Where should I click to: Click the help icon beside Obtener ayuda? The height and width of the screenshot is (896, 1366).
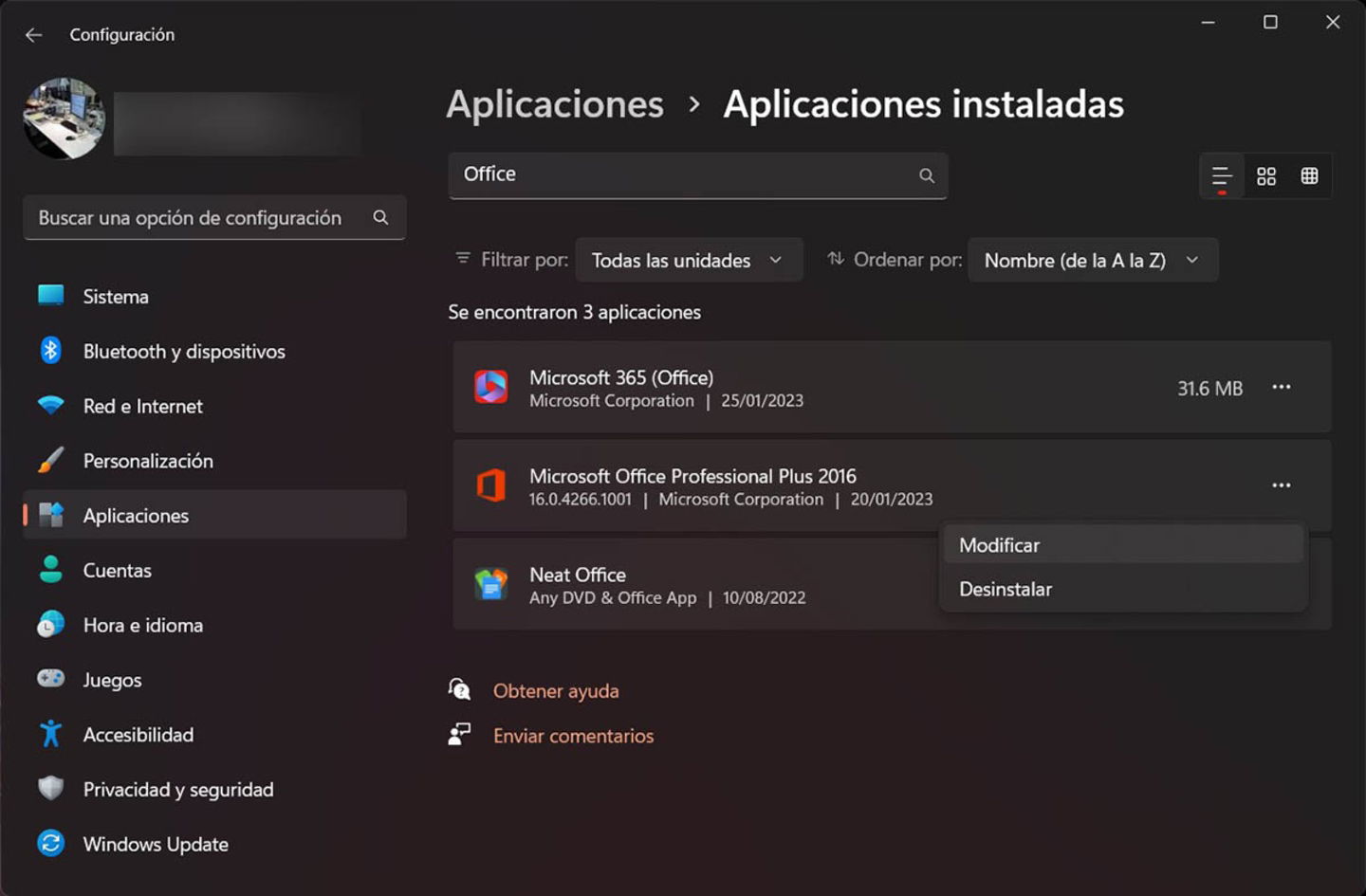coord(459,689)
